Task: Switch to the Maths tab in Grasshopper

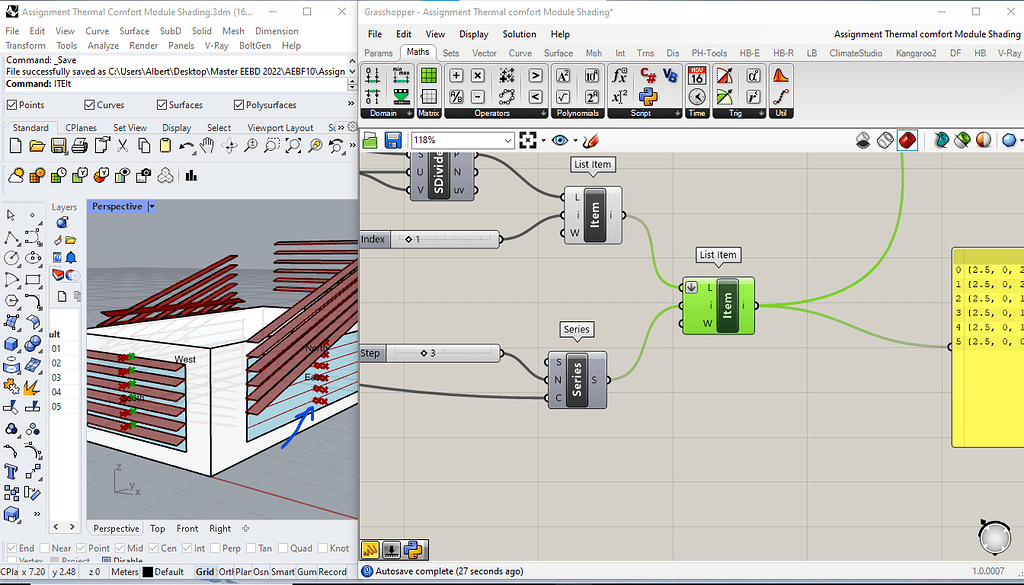Action: [x=417, y=51]
